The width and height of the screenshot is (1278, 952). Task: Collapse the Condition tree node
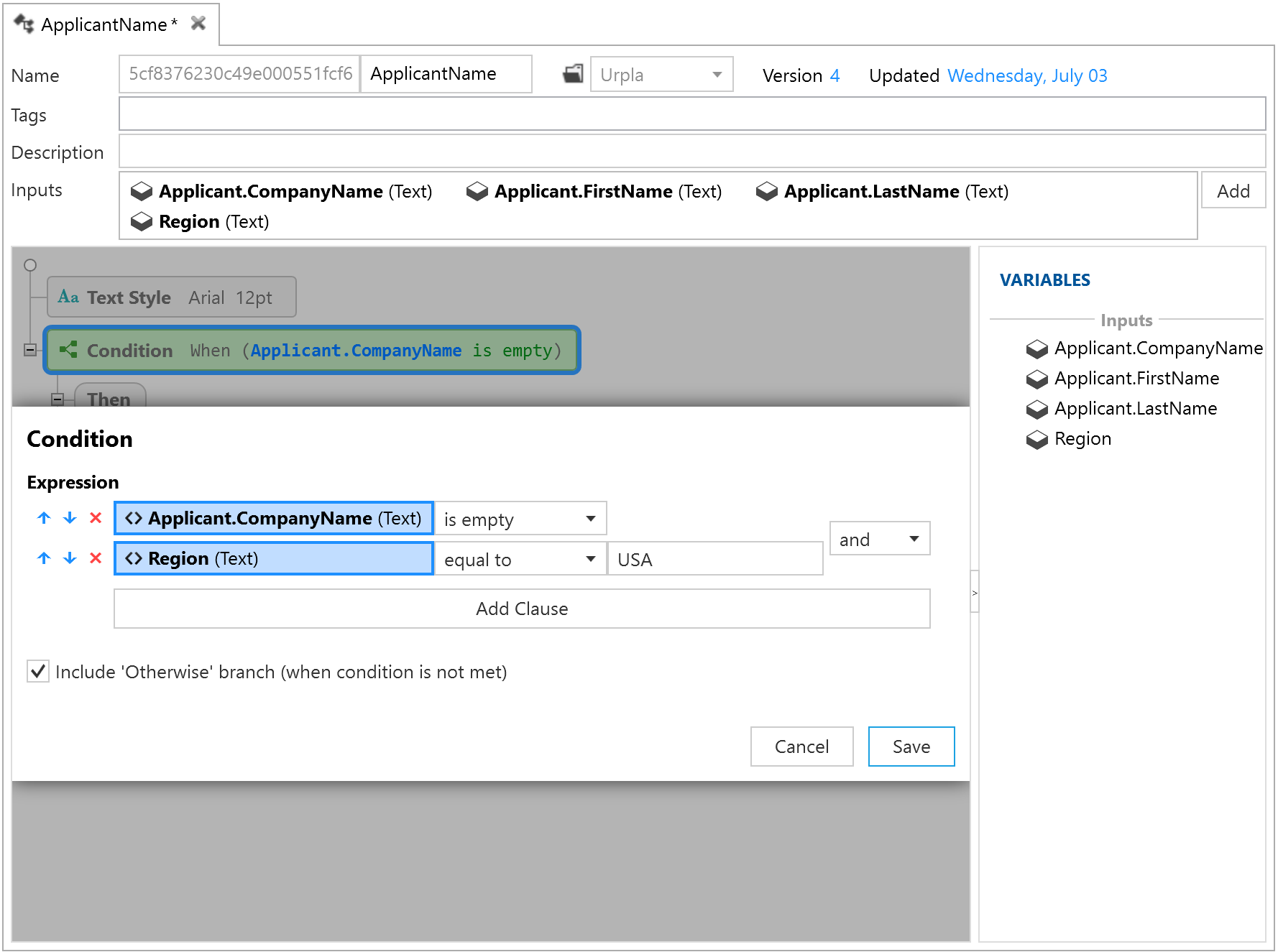pos(30,350)
